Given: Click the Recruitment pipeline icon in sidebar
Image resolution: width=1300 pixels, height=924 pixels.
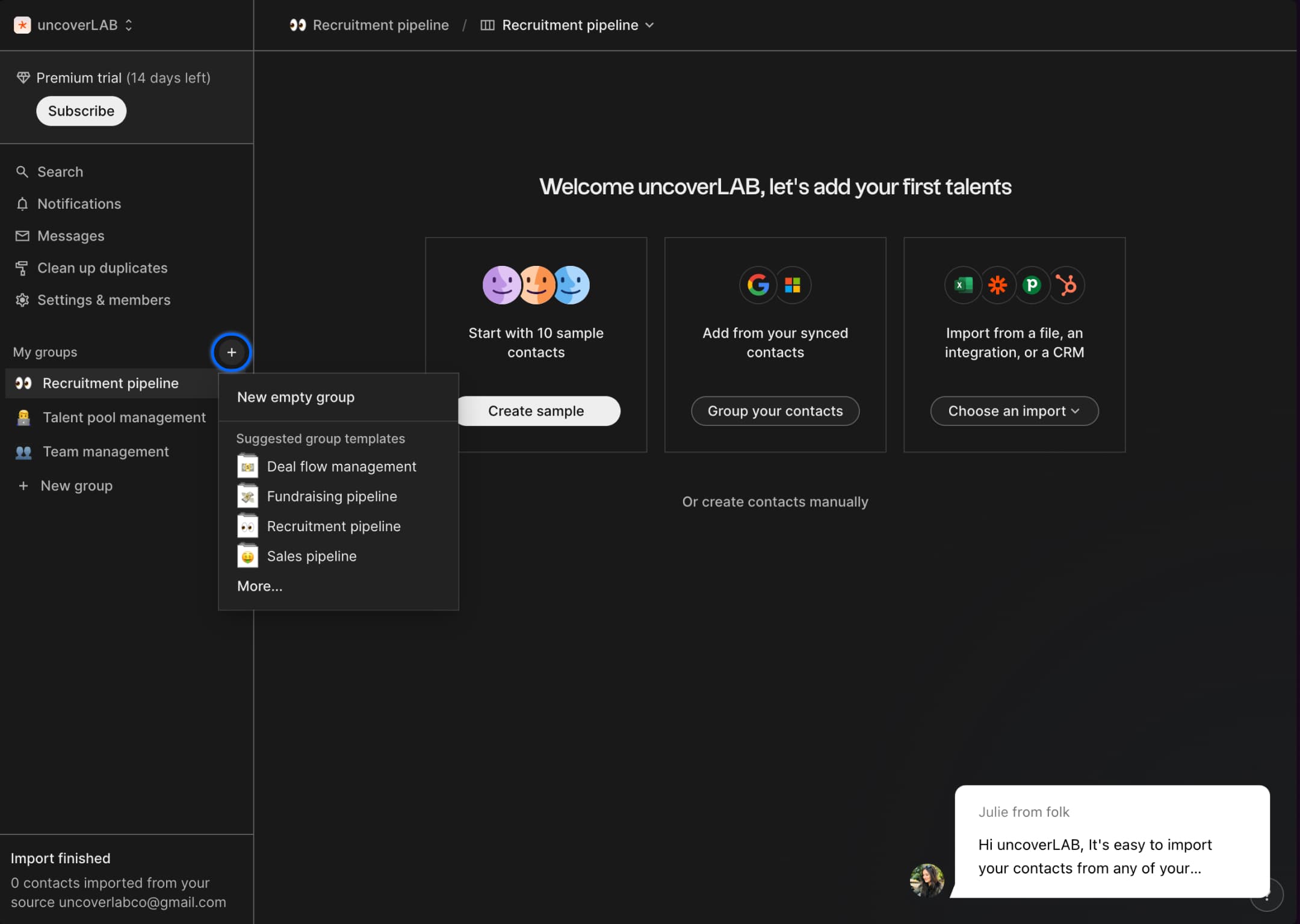Looking at the screenshot, I should click(x=21, y=382).
